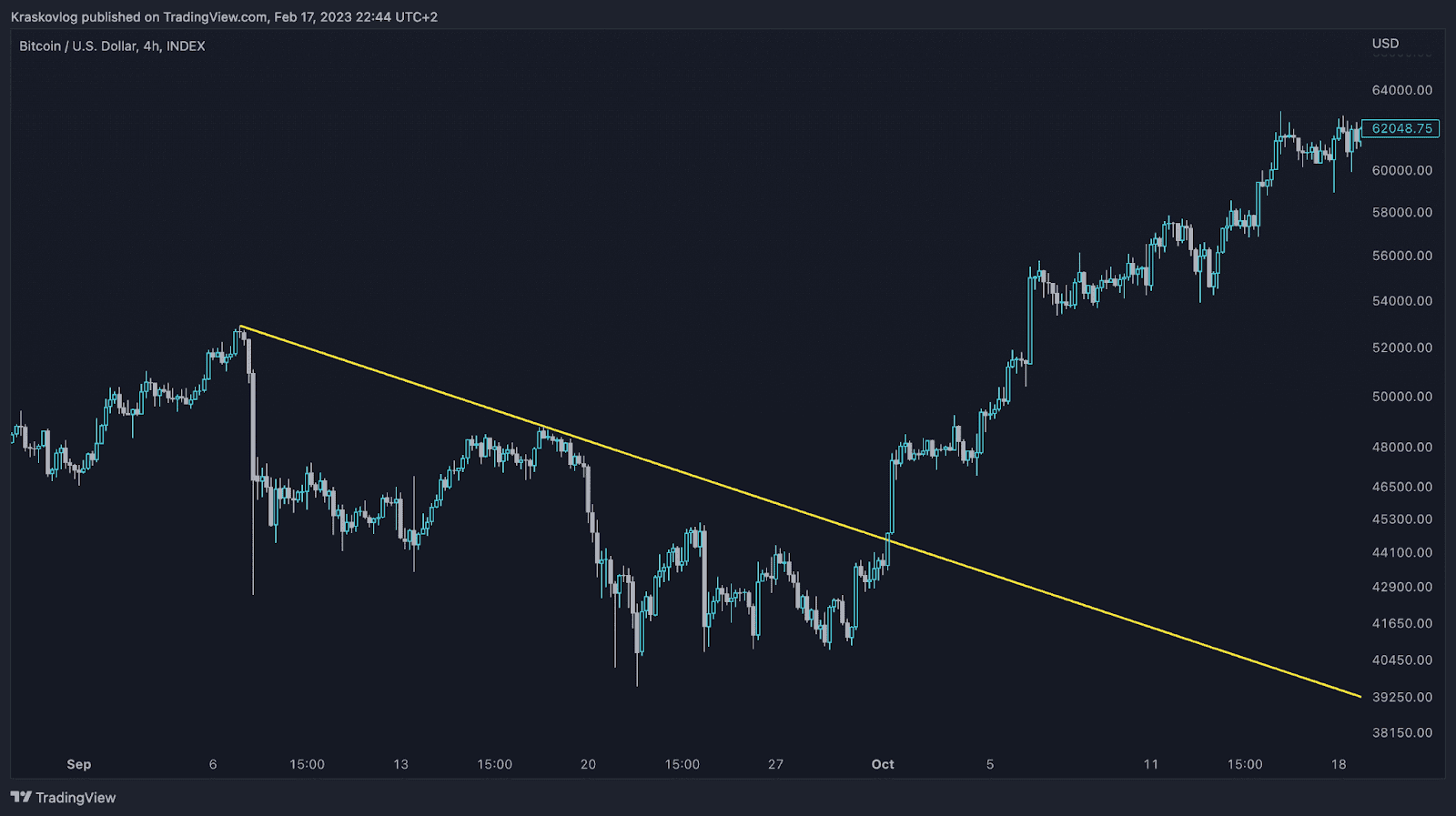
Task: Click the 45300.00 price axis label
Action: click(1401, 519)
